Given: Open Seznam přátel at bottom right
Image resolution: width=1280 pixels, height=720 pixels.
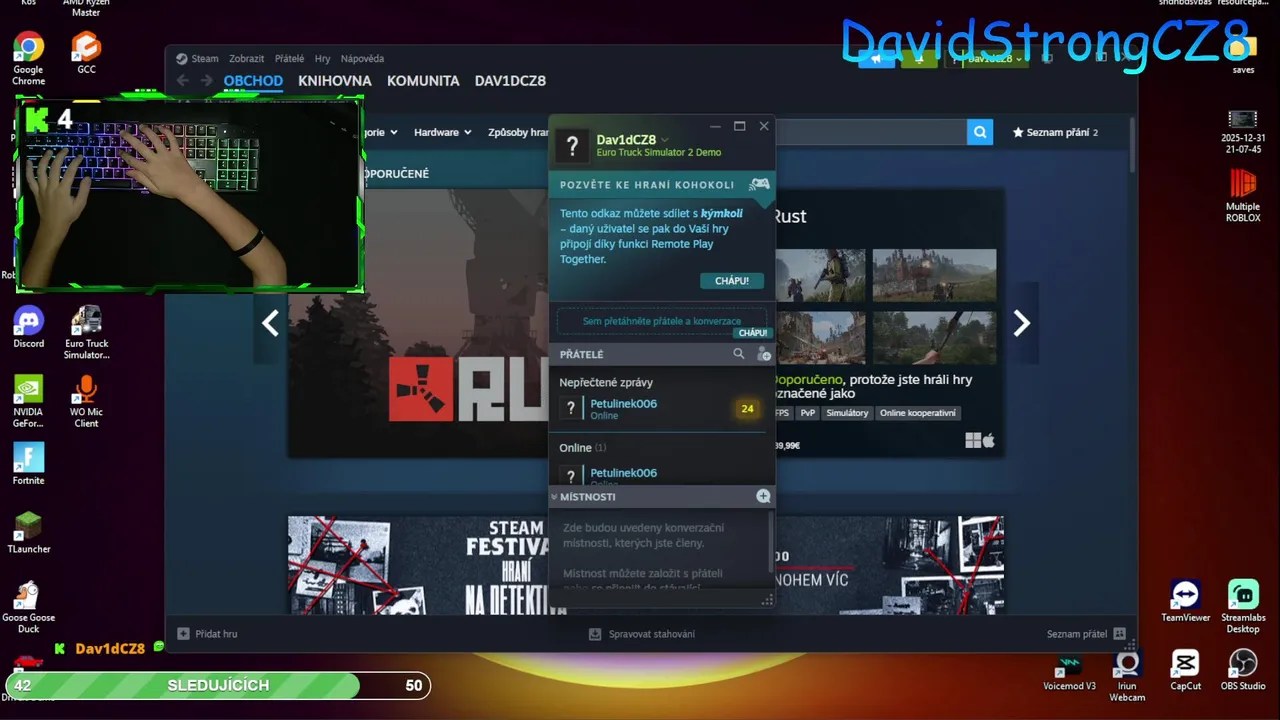Looking at the screenshot, I should click(1086, 634).
